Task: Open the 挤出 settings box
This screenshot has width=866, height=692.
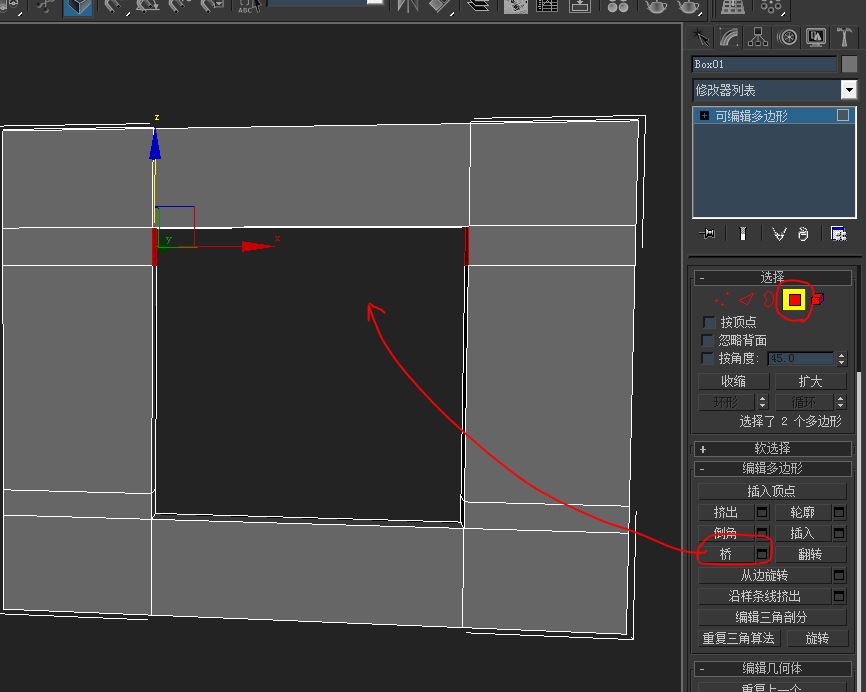Action: [762, 512]
